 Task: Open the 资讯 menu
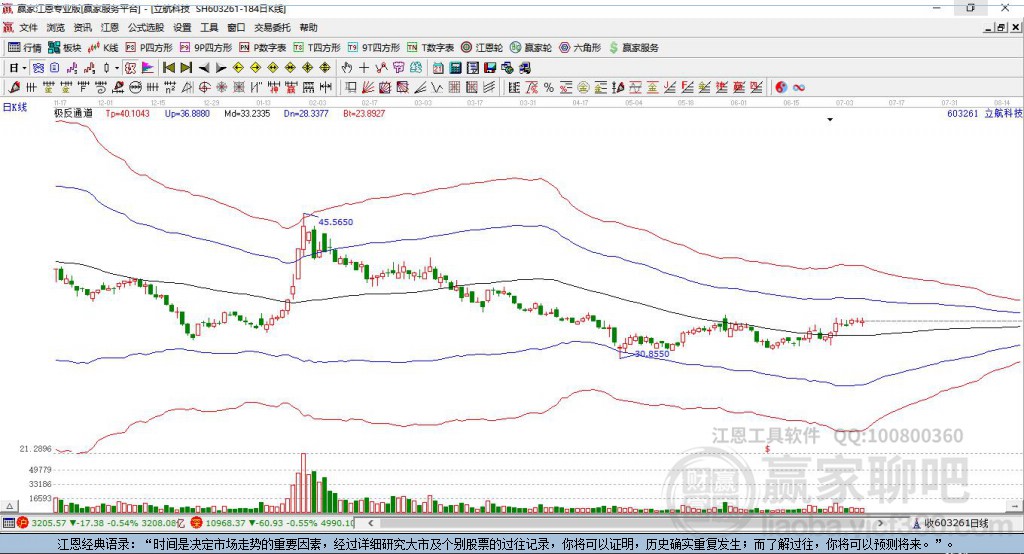(82, 27)
